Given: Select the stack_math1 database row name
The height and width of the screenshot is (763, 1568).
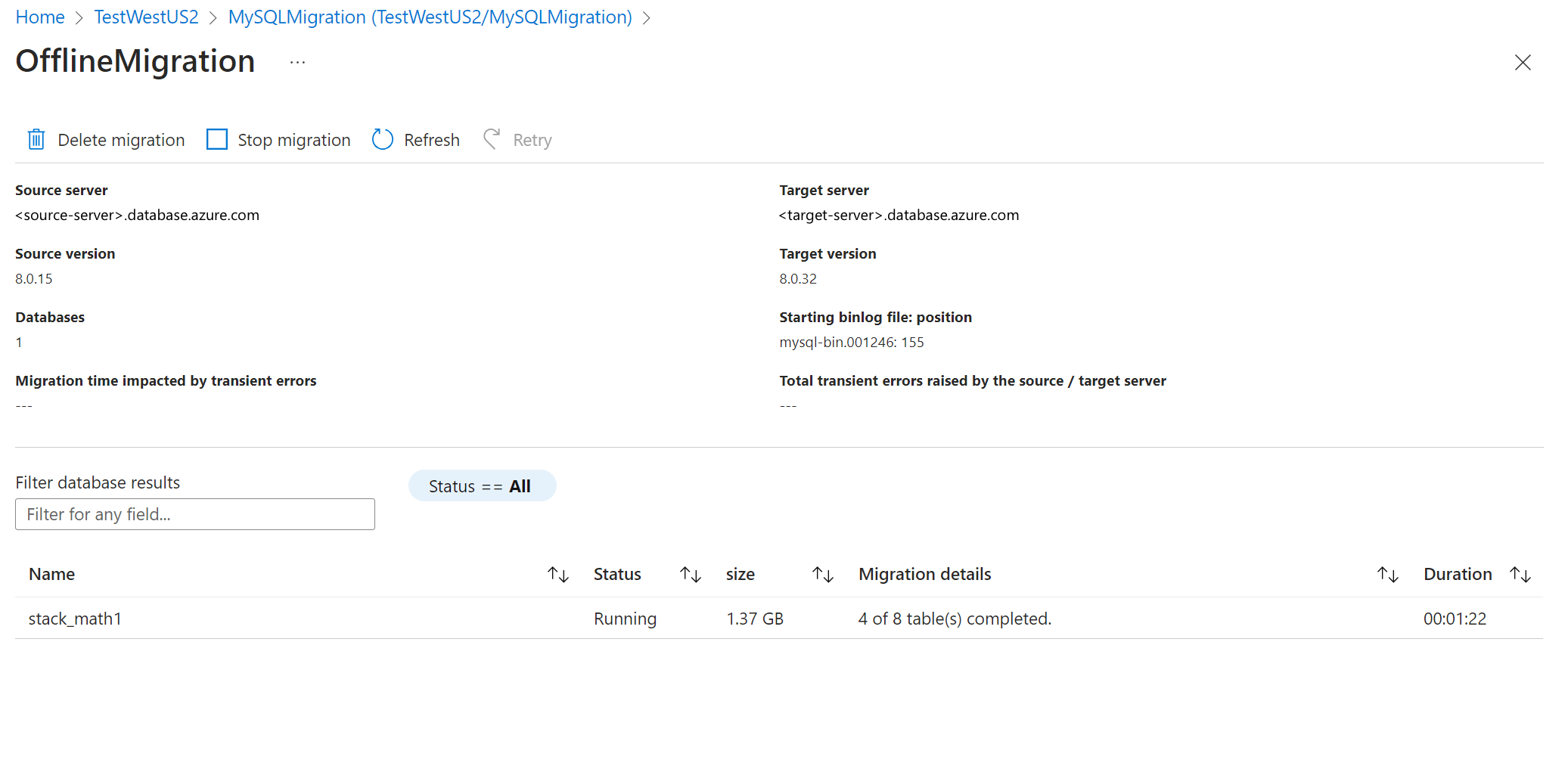Looking at the screenshot, I should click(x=75, y=619).
